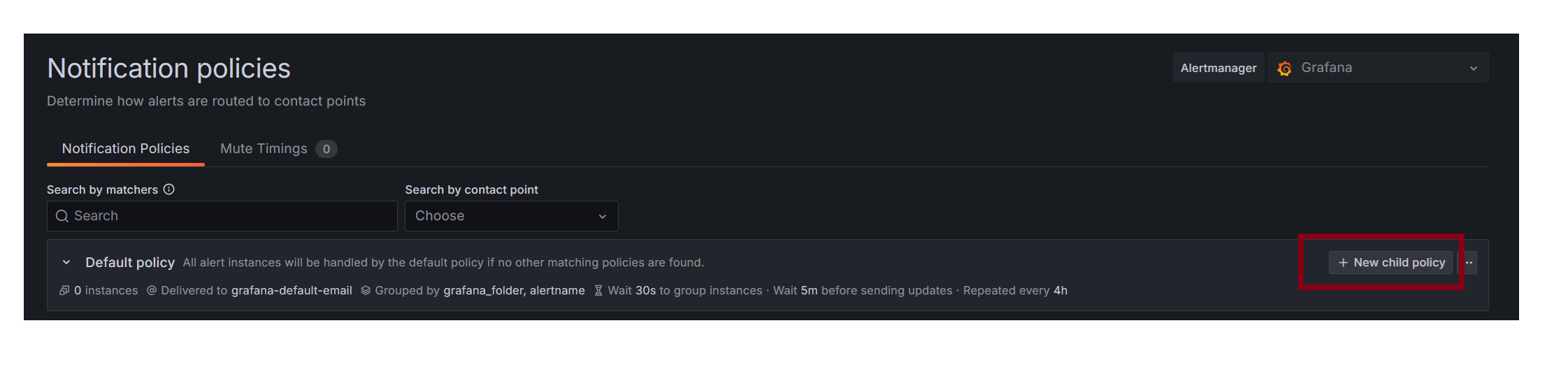Click the Alertmanager label
Screen dimensions: 1568x372
tap(1218, 69)
